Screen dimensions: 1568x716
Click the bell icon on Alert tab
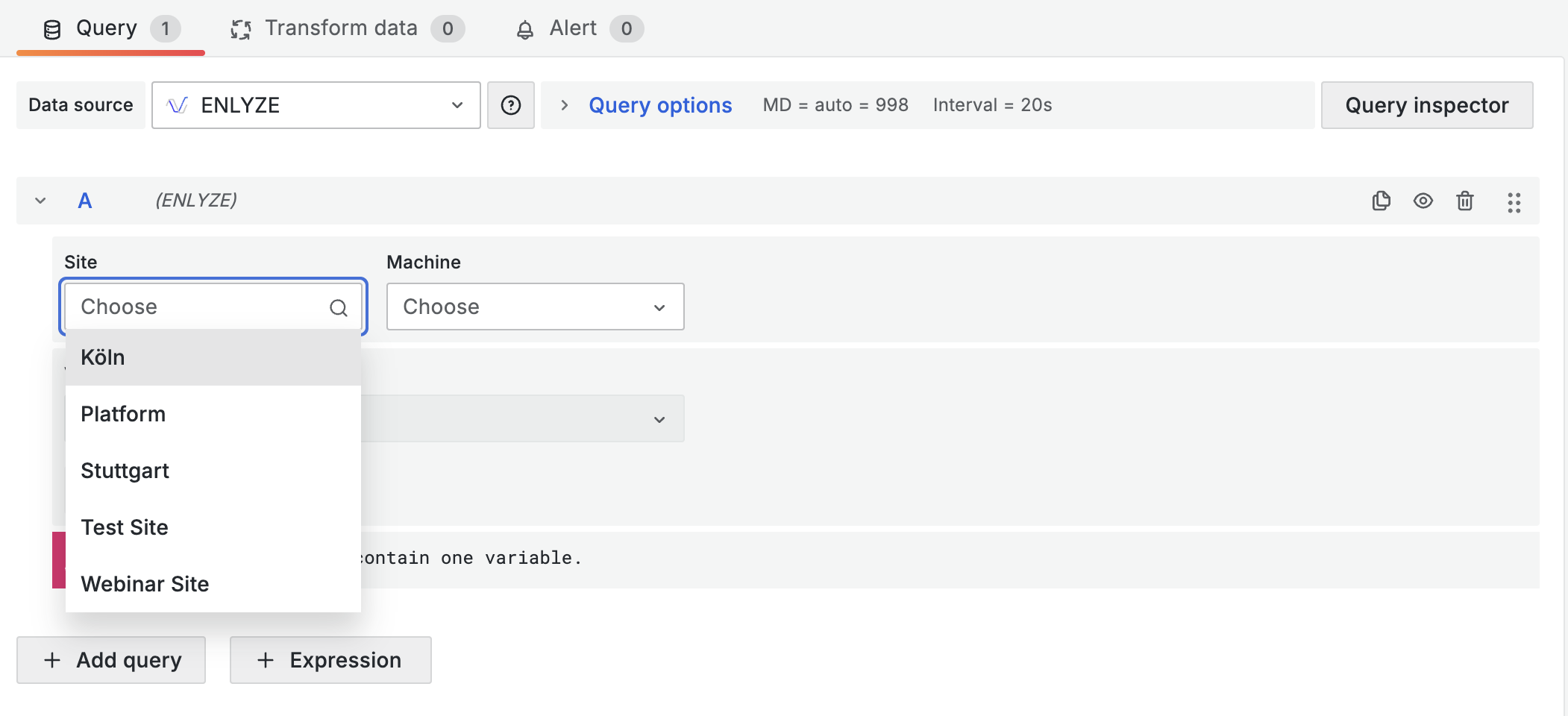pos(525,30)
